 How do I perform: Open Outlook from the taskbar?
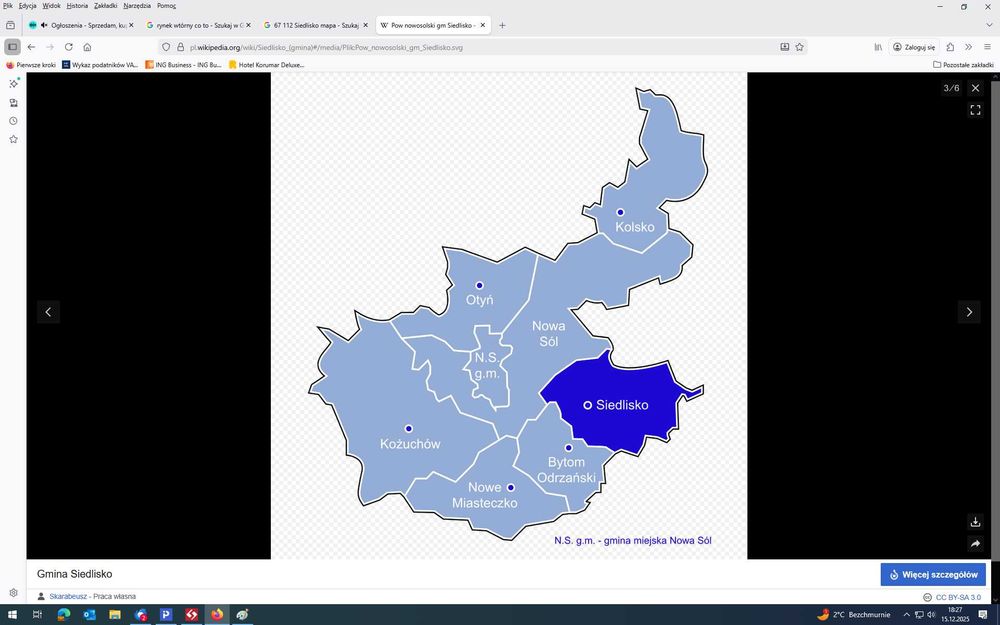89,615
